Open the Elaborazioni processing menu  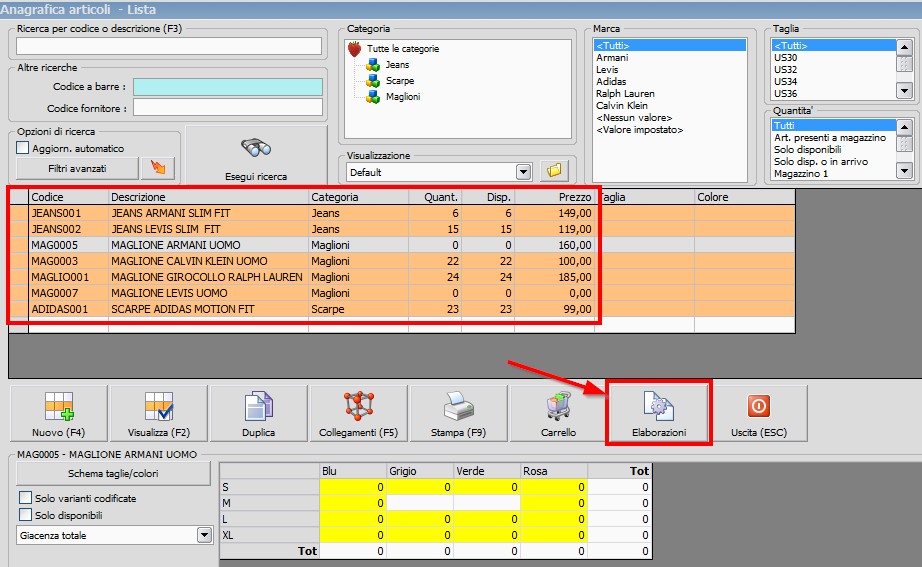(x=659, y=413)
